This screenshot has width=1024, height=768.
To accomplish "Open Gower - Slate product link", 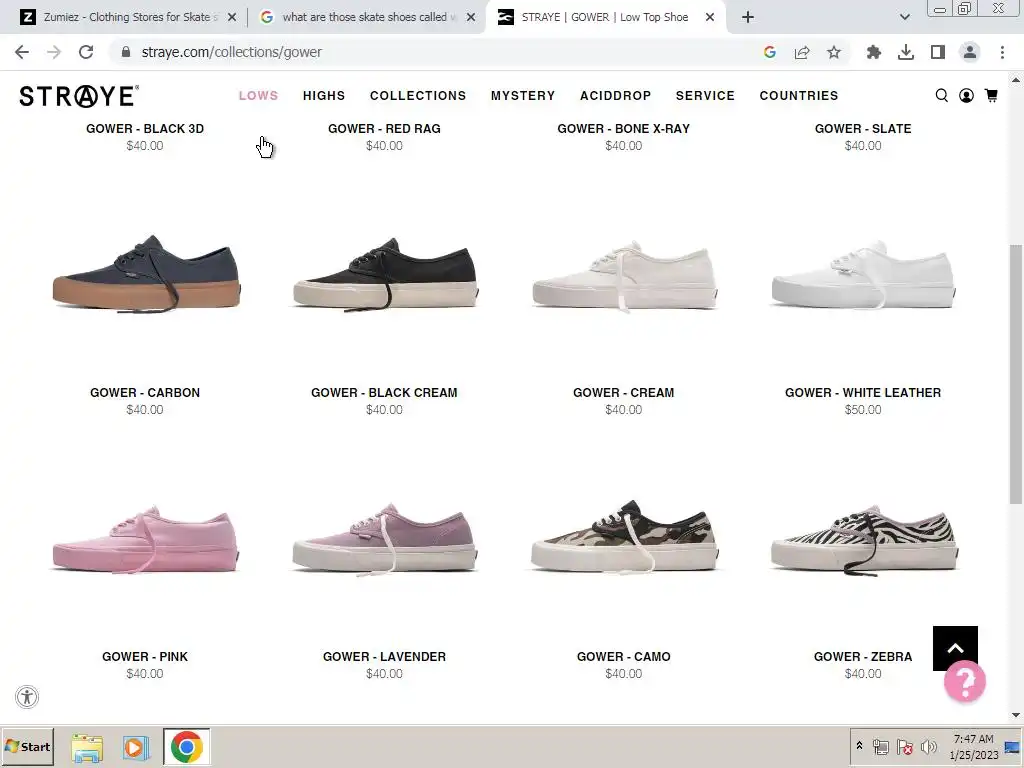I will (x=863, y=129).
